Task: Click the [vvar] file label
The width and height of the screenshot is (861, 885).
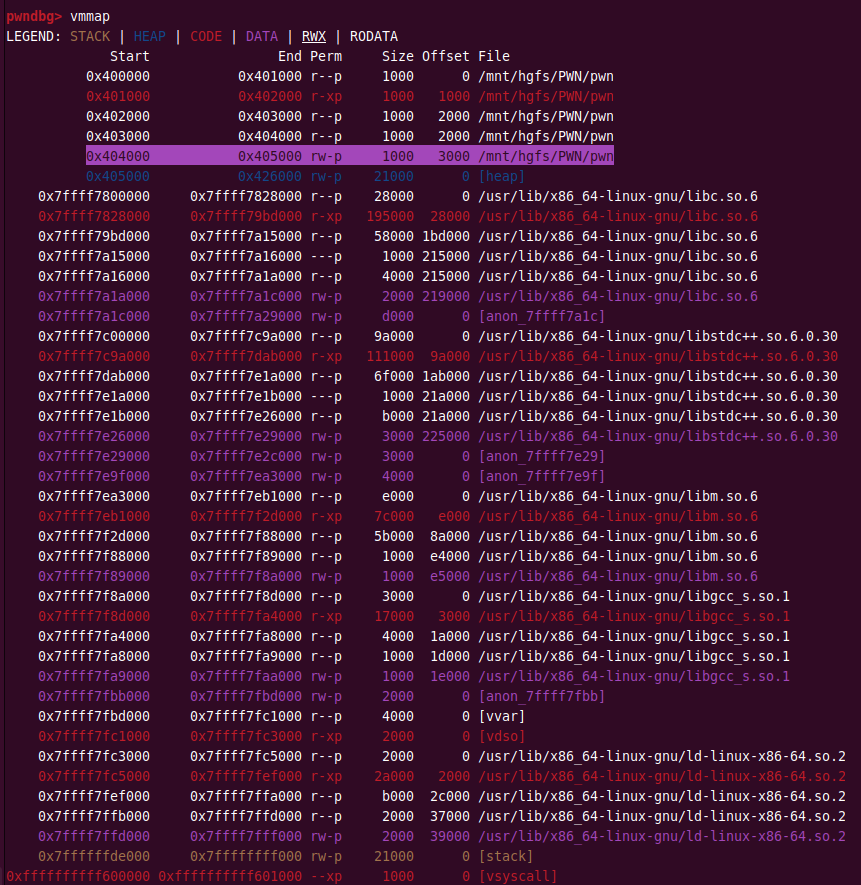Action: tap(501, 716)
